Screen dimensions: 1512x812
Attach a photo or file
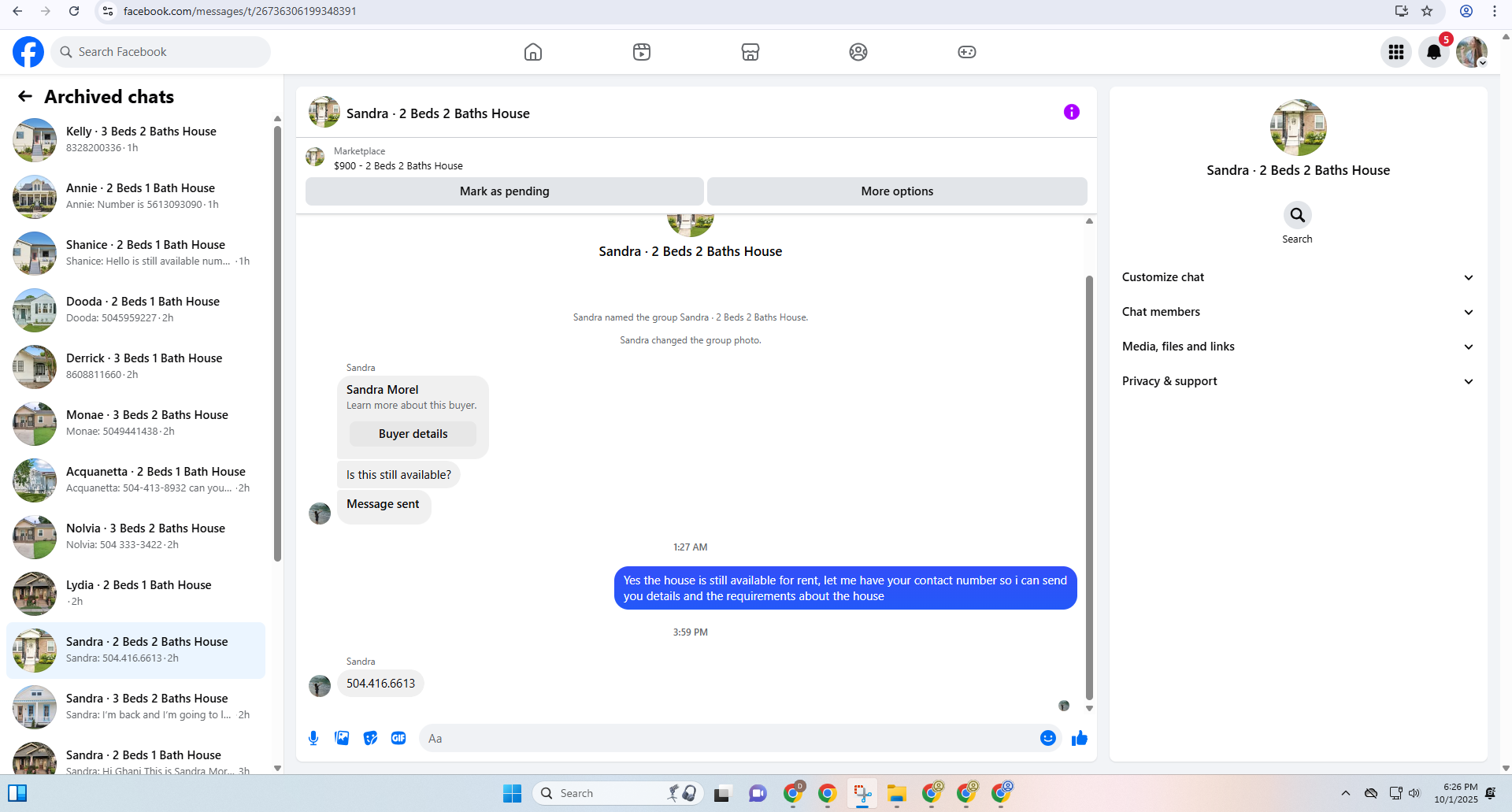click(x=342, y=738)
